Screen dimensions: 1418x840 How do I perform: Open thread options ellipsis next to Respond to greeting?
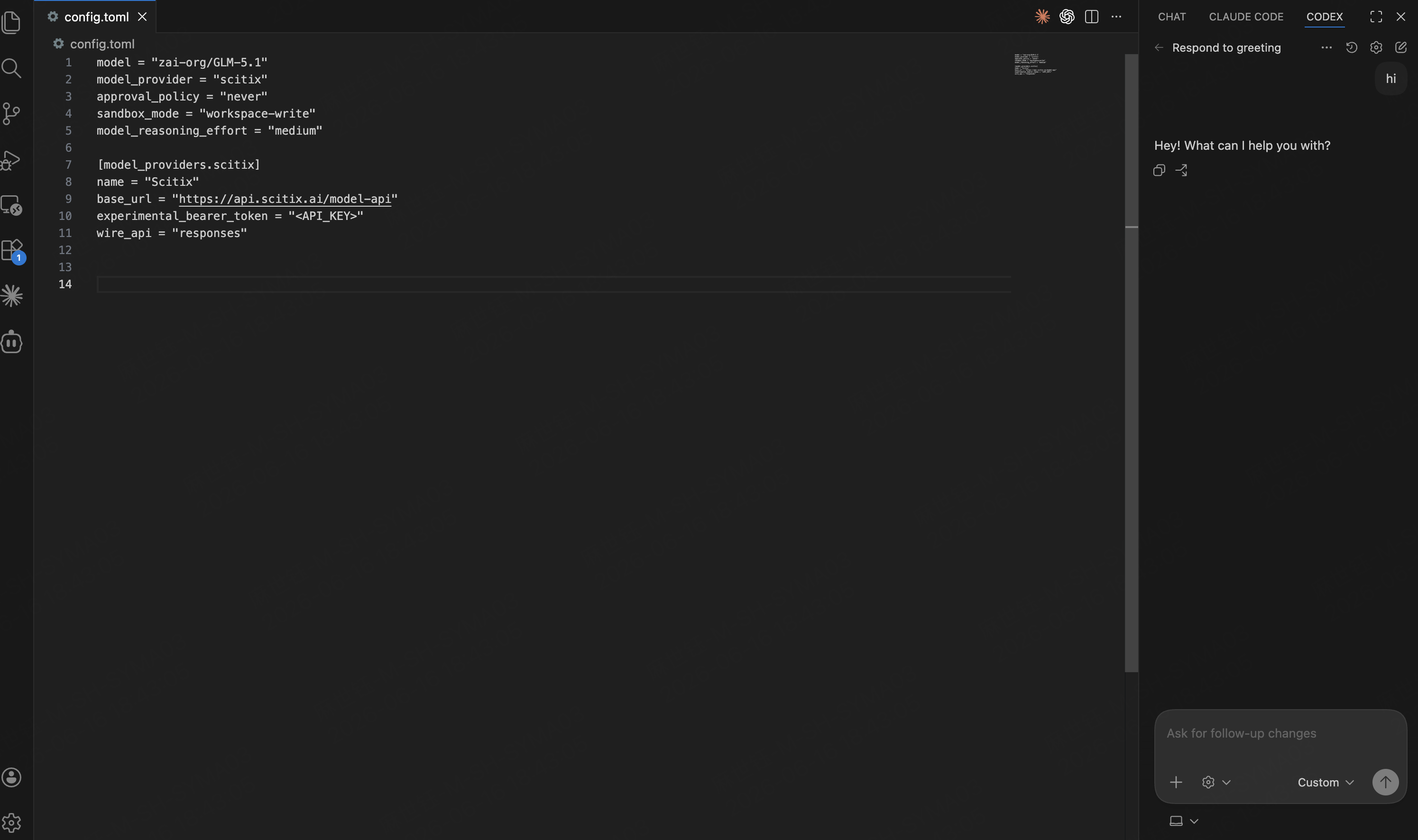coord(1326,47)
